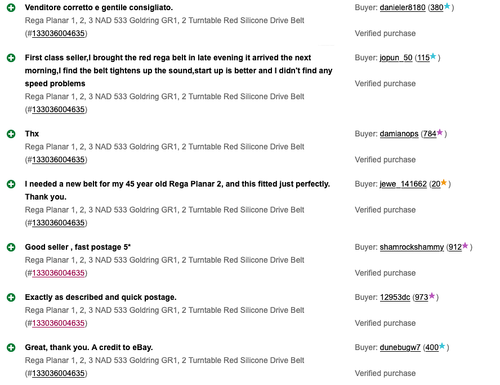Screen dimensions: 500x385
Task: Open dunebugw7 buyer profile link
Action: pos(400,348)
